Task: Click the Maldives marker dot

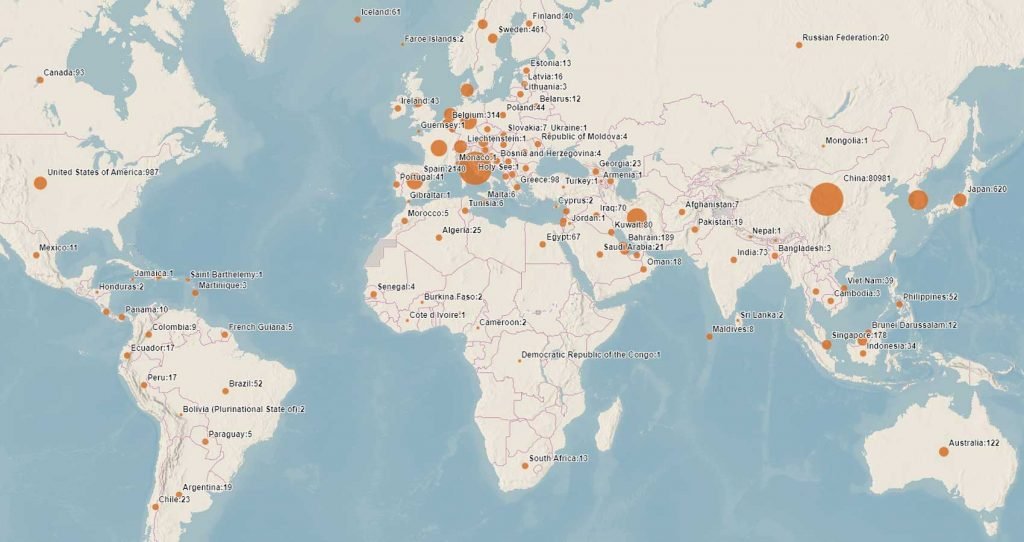Action: point(709,337)
